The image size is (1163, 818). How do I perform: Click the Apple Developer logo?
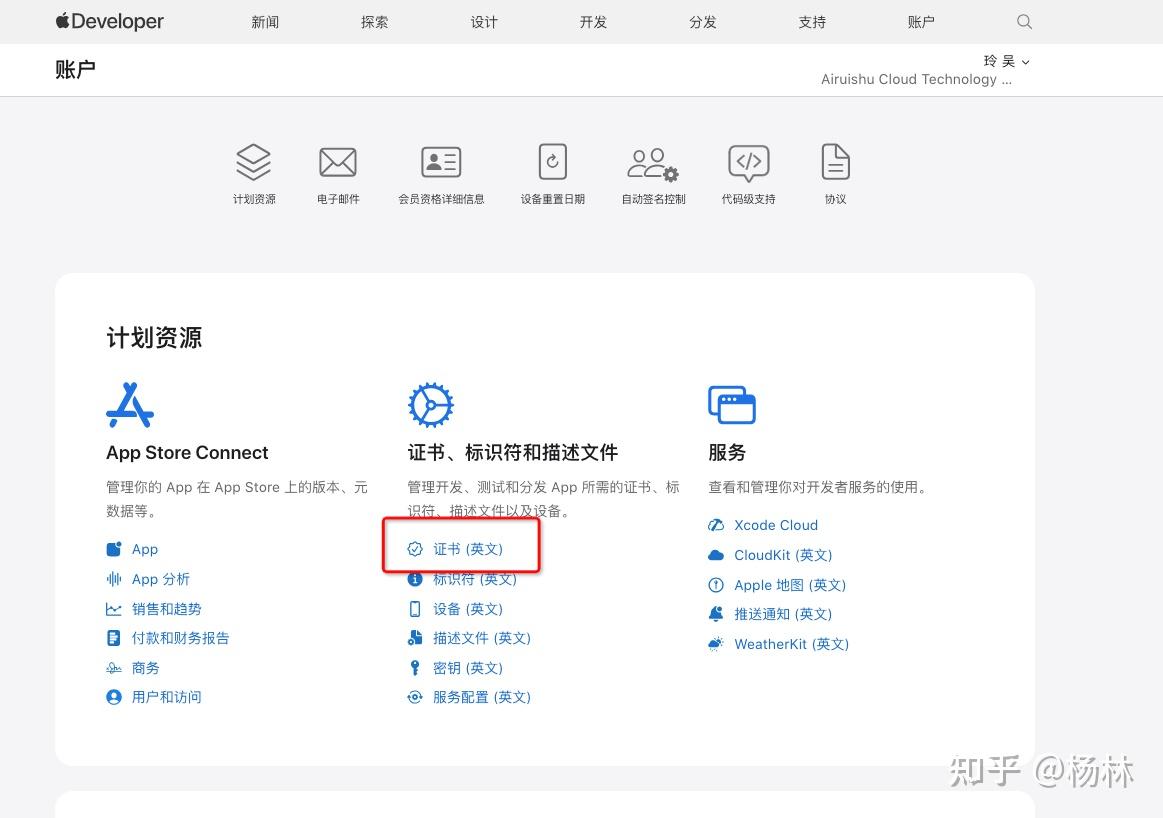coord(110,22)
